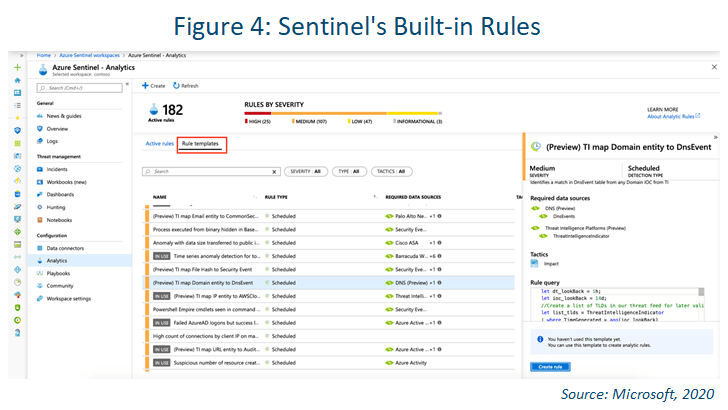Collapse the rule details pane
Image resolution: width=728 pixels, height=410 pixels.
point(715,137)
